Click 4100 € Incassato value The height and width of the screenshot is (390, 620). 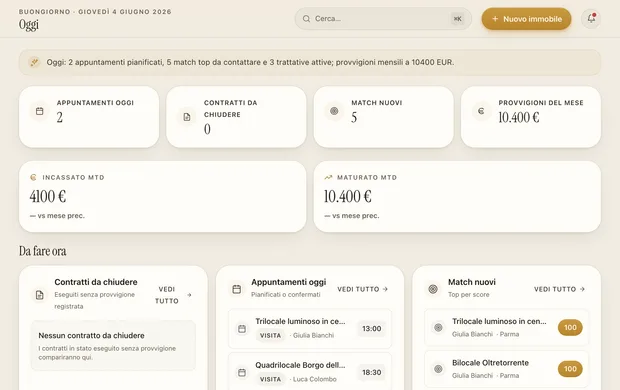pos(48,197)
